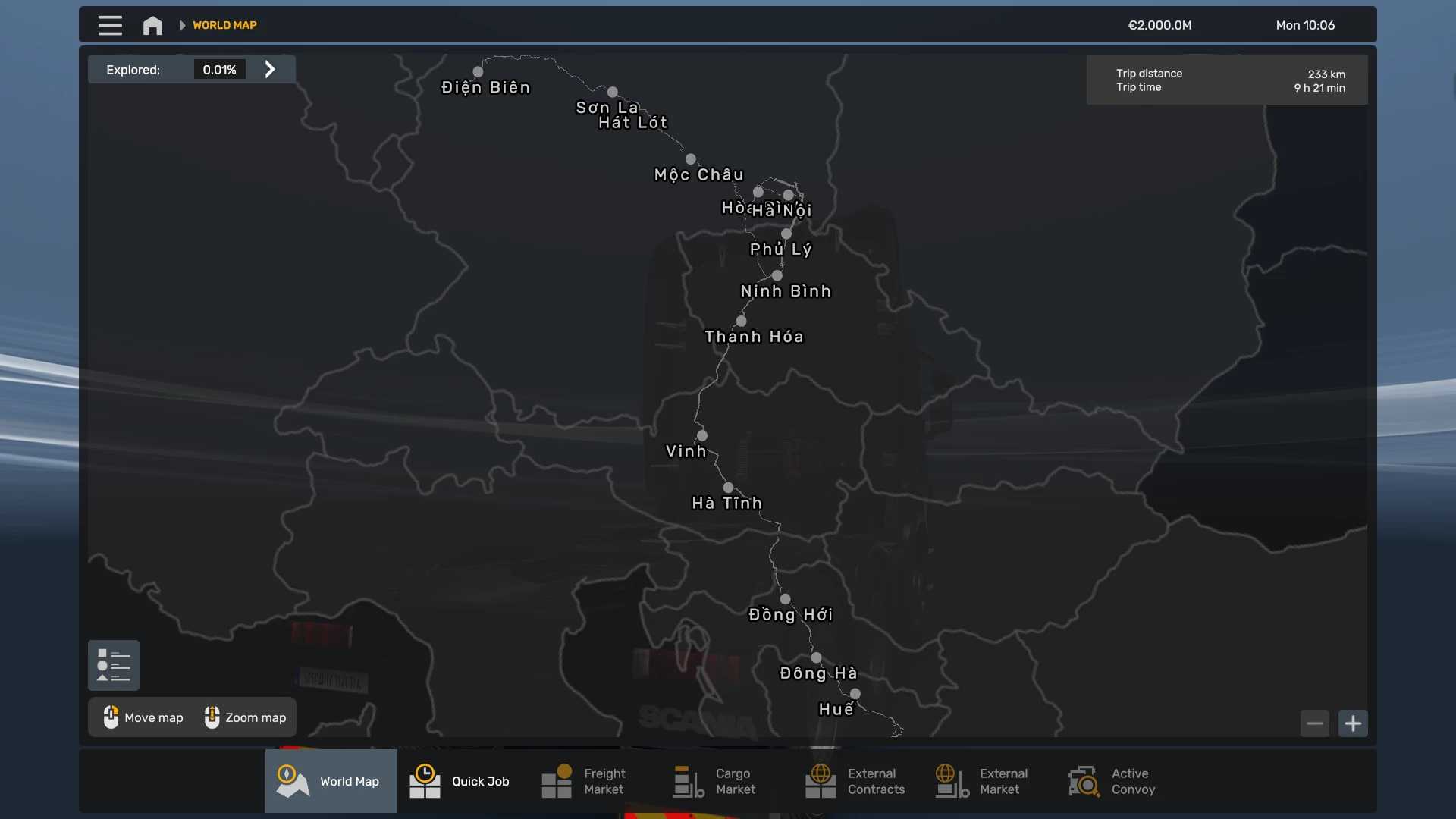Image resolution: width=1456 pixels, height=819 pixels.
Task: Click the Huế city marker
Action: [855, 693]
